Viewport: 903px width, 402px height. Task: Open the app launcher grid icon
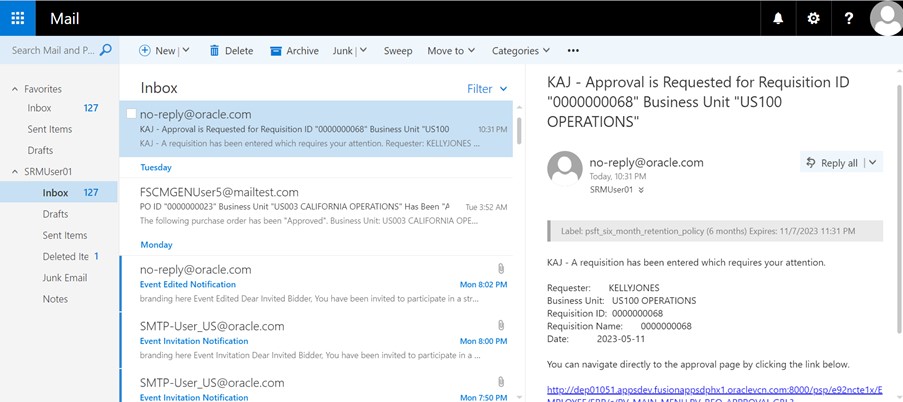(18, 18)
